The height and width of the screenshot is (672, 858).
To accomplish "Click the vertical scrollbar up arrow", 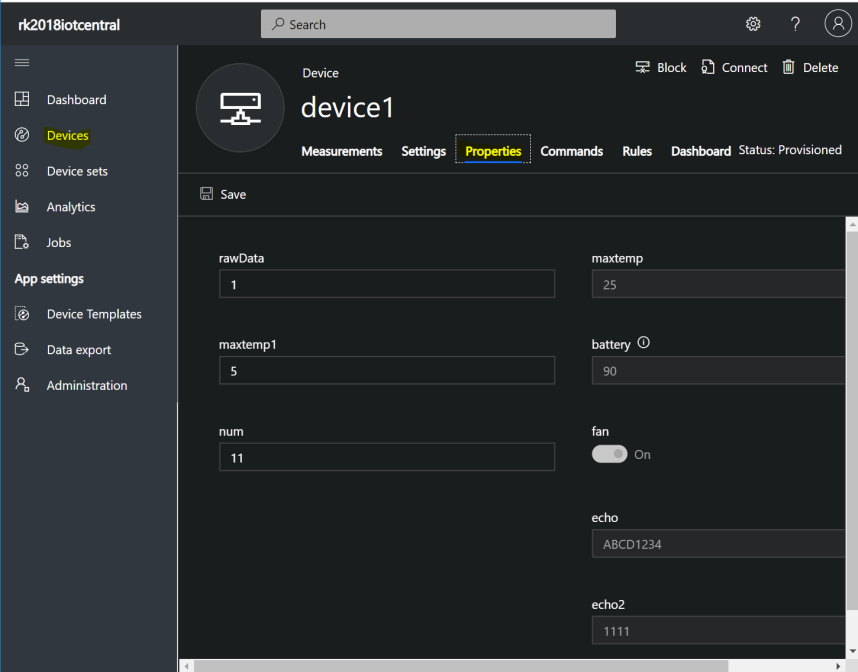I will [x=852, y=224].
